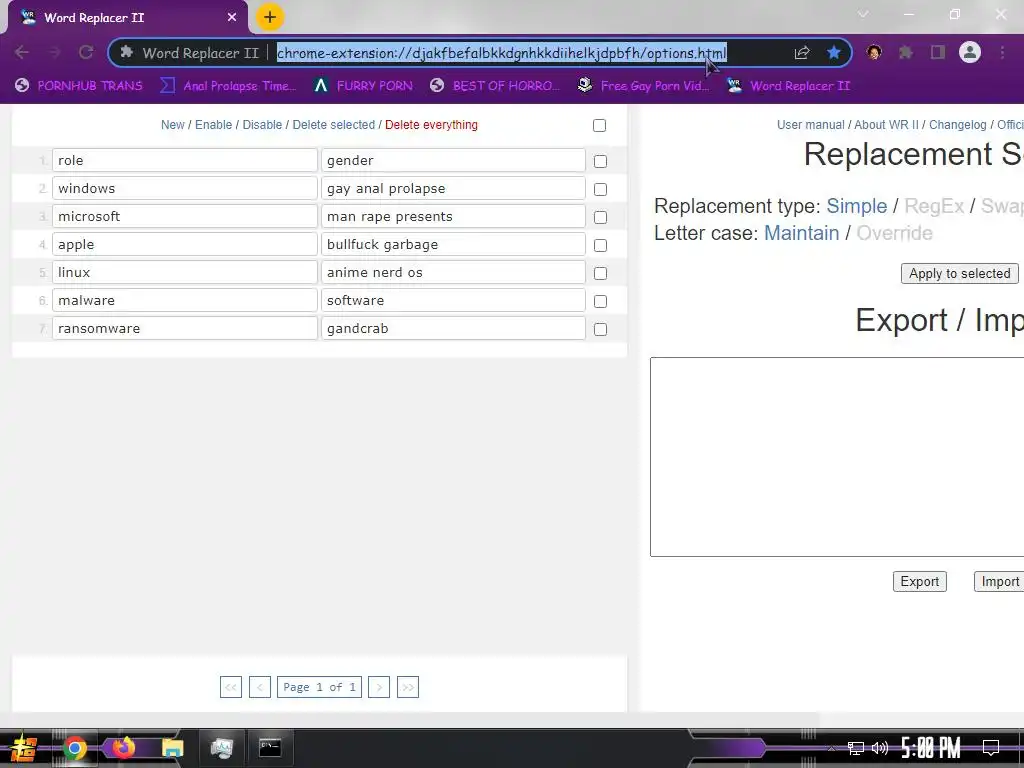Open a new tab with plus button

coord(270,17)
